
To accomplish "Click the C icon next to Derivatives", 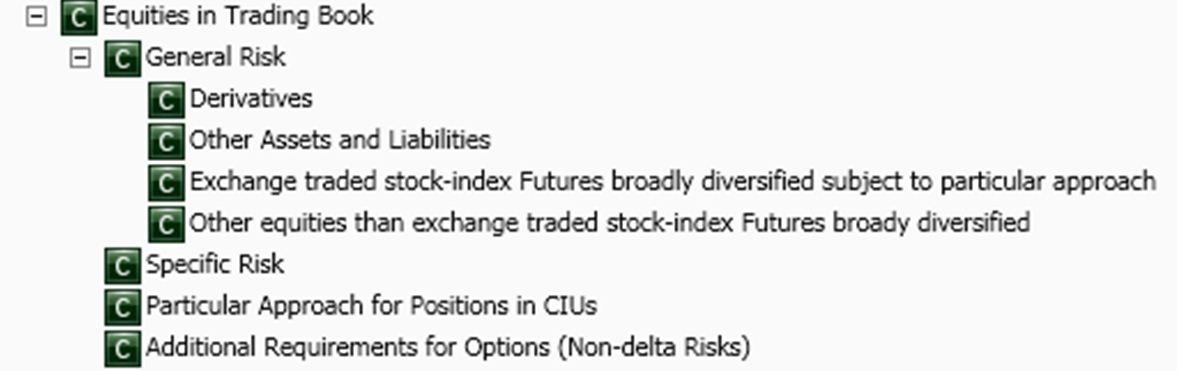I will pos(167,100).
